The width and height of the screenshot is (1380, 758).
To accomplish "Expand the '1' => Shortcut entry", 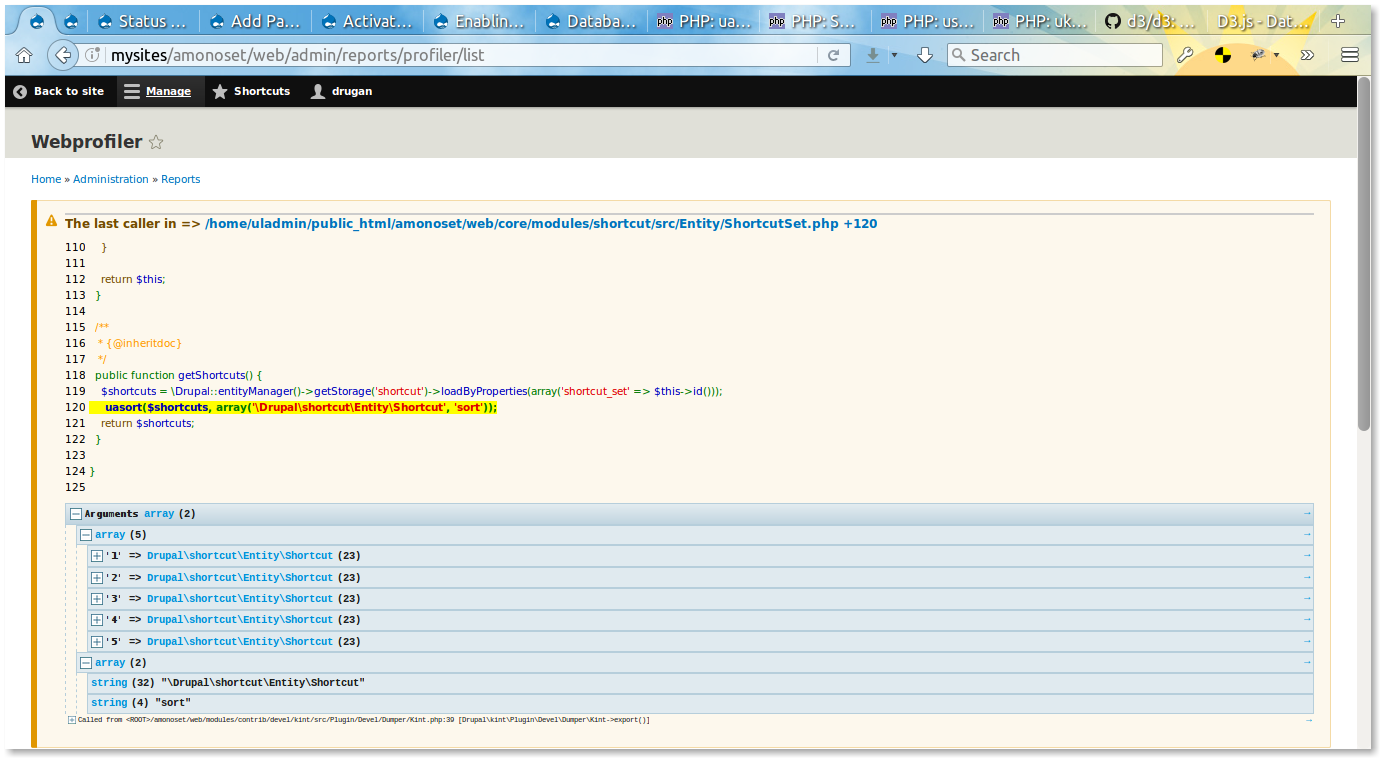I will pos(97,556).
